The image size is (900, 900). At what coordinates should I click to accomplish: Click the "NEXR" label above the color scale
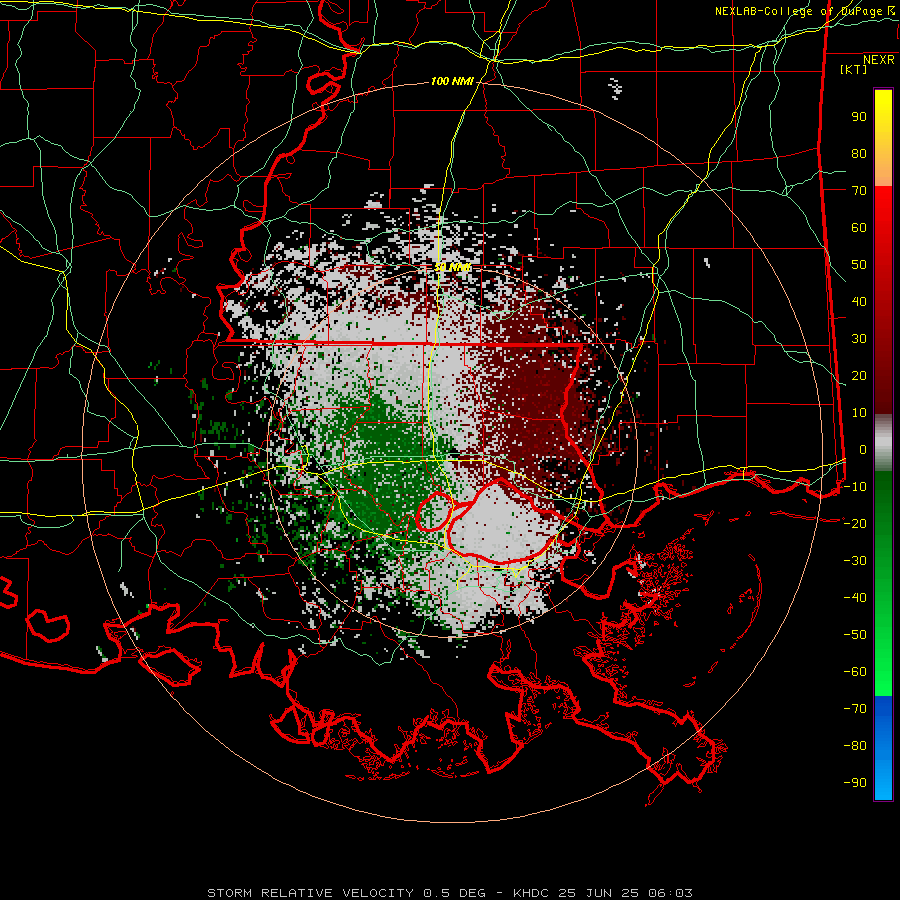[879, 60]
